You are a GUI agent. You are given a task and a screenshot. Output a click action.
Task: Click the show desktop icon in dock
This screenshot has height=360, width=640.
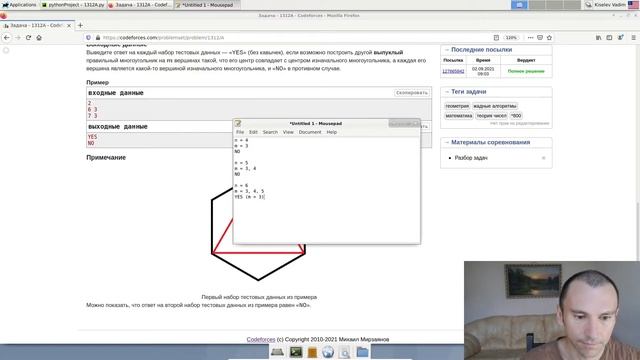[x=277, y=352]
